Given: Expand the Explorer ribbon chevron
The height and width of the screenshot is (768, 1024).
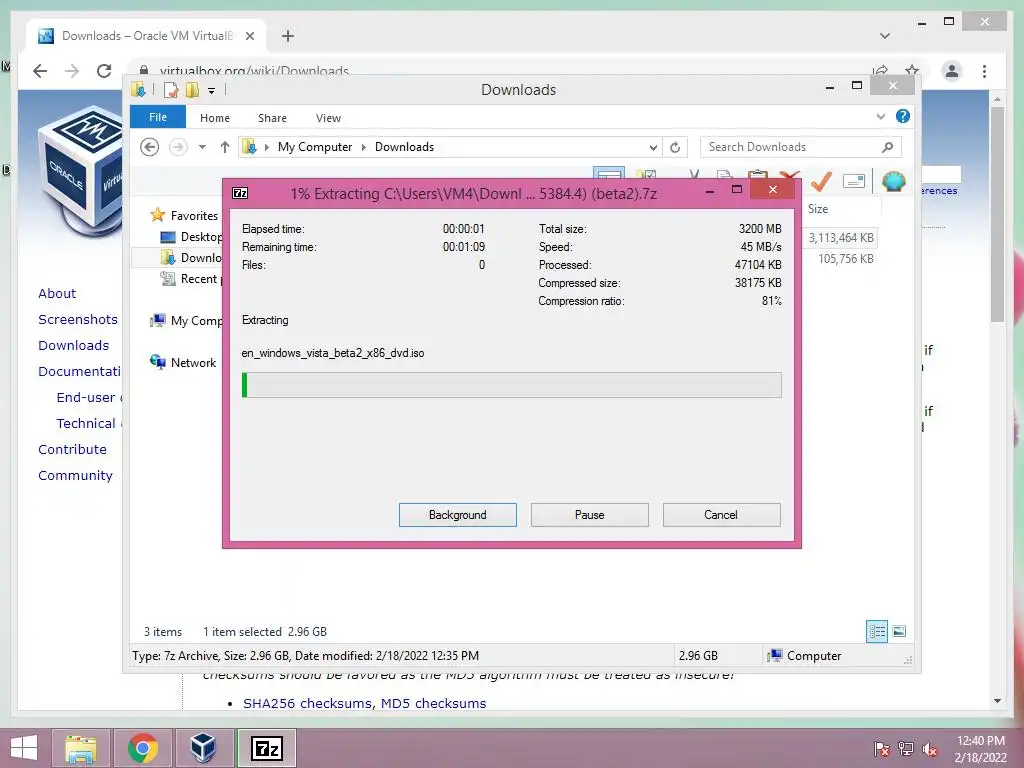Looking at the screenshot, I should coord(880,117).
